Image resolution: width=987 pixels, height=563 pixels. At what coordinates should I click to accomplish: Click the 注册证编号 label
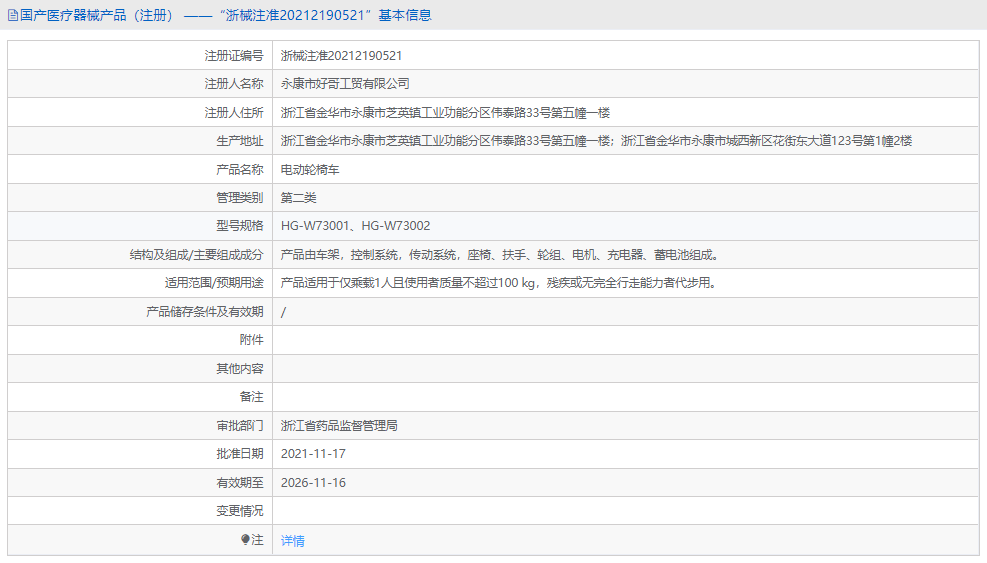tap(234, 55)
